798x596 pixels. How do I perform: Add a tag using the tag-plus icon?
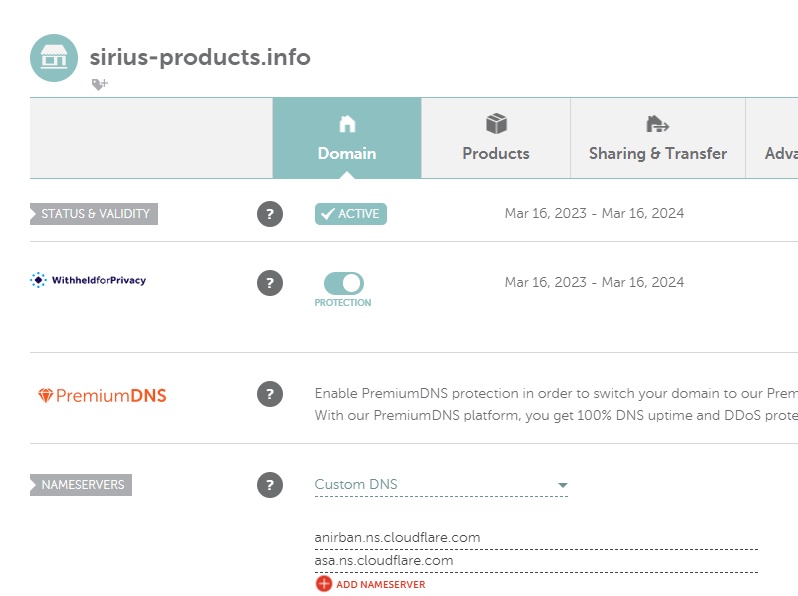tap(100, 84)
